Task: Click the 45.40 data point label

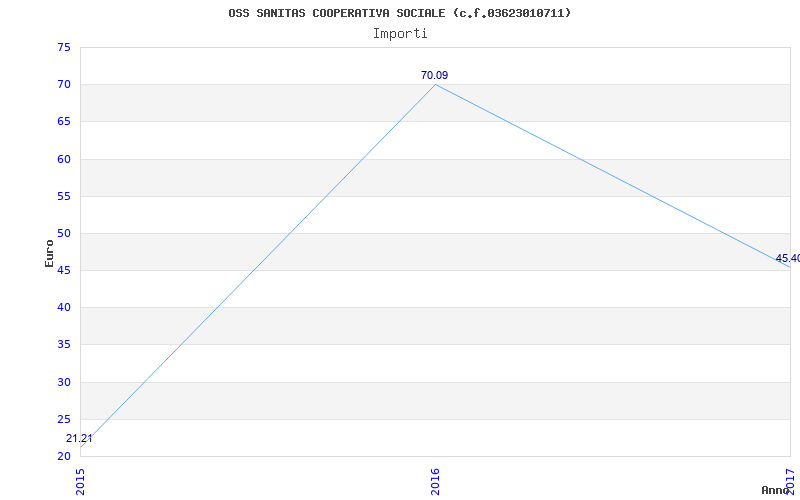Action: (787, 259)
